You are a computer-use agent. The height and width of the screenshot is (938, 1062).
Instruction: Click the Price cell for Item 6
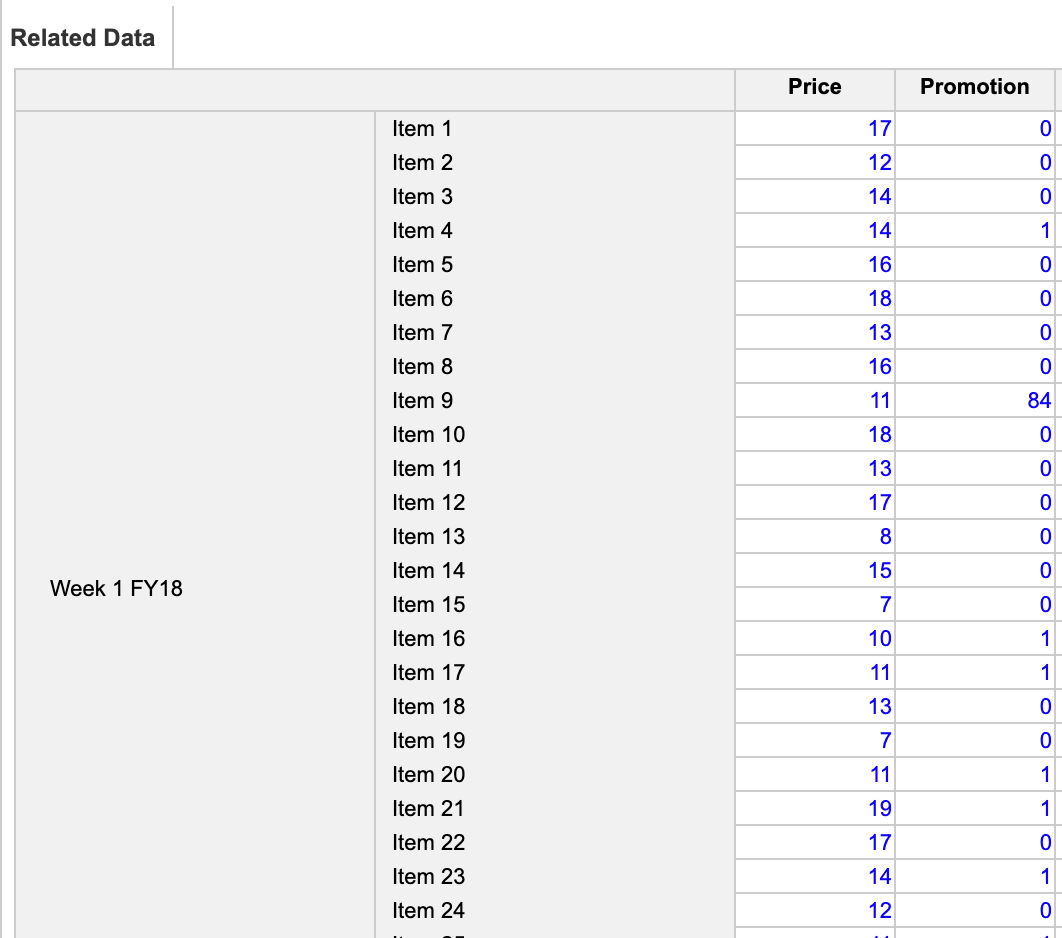tap(815, 299)
